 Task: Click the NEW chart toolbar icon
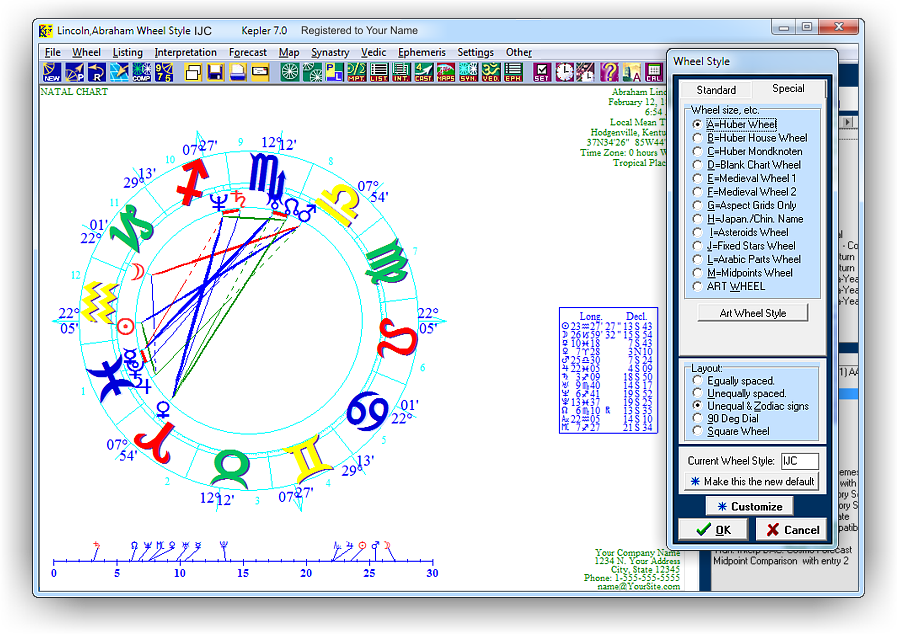pyautogui.click(x=52, y=73)
